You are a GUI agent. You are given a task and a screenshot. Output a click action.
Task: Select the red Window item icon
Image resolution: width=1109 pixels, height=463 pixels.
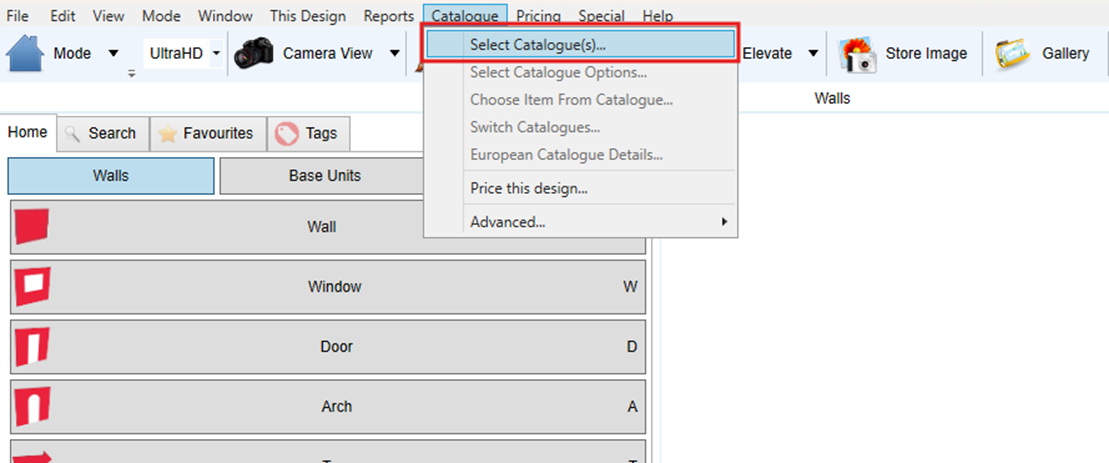point(32,287)
